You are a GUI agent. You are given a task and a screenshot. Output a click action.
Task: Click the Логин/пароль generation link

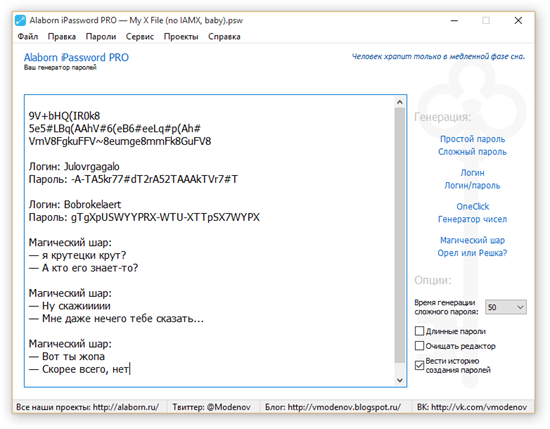[x=472, y=185]
